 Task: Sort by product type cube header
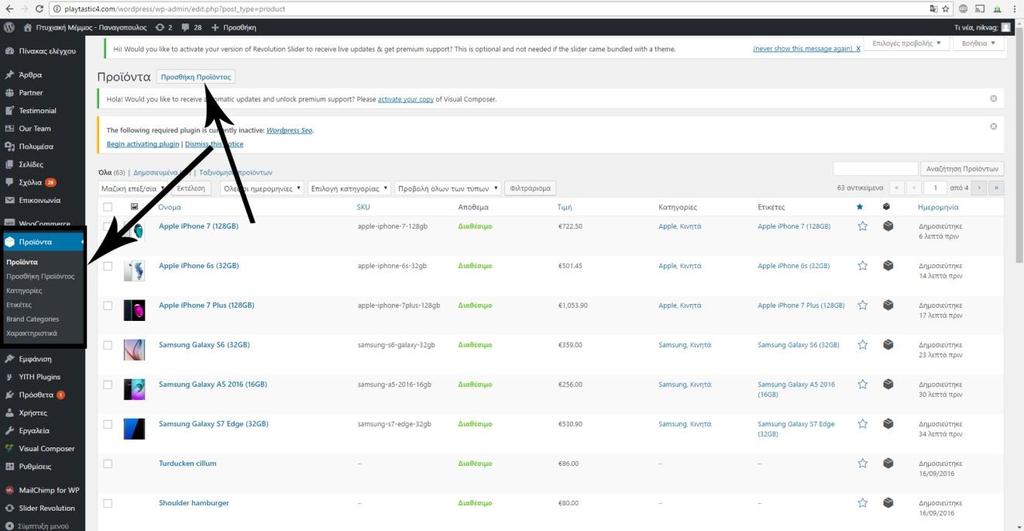click(x=886, y=207)
